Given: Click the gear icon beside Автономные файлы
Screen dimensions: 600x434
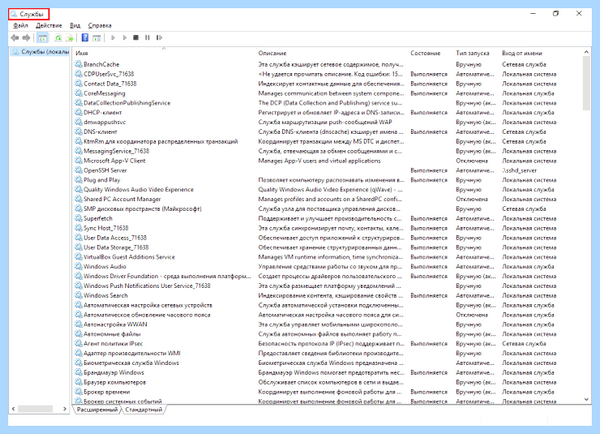Looking at the screenshot, I should pyautogui.click(x=78, y=334).
